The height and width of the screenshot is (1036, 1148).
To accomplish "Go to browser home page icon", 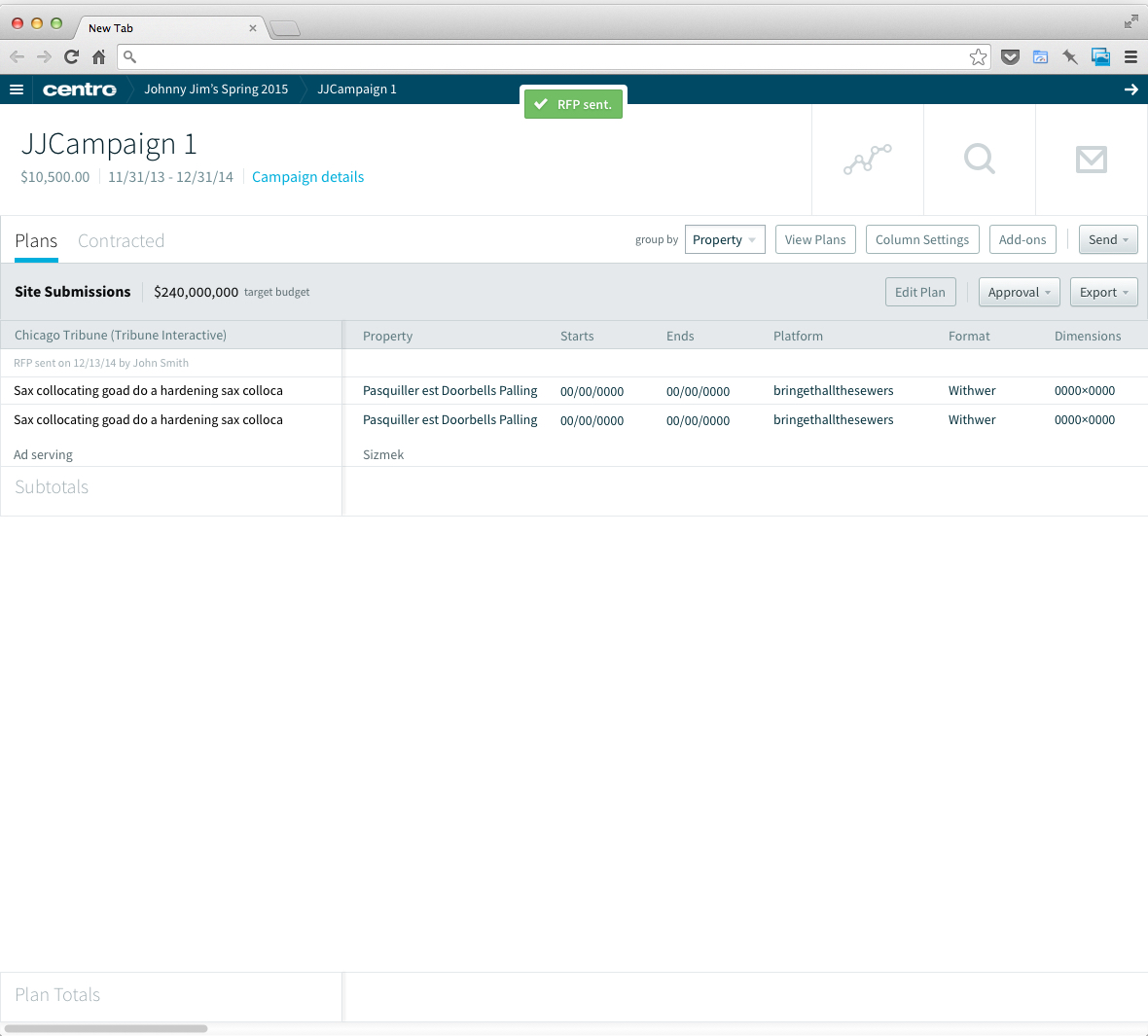I will 99,56.
